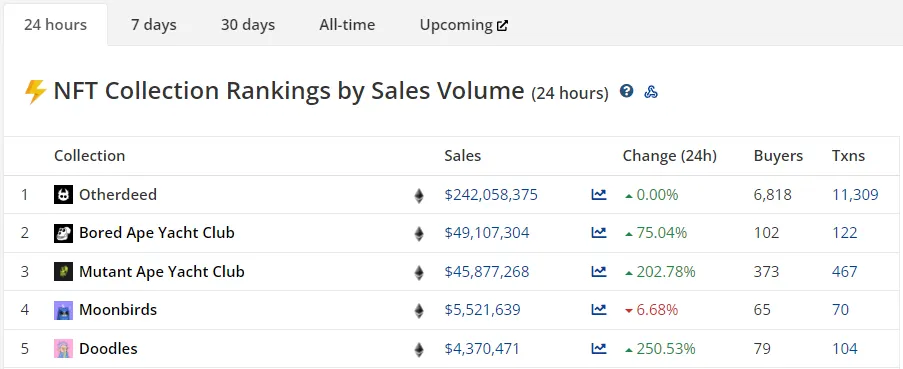
Task: Click Otherdeed sales amount $242,058,375
Action: click(x=491, y=195)
